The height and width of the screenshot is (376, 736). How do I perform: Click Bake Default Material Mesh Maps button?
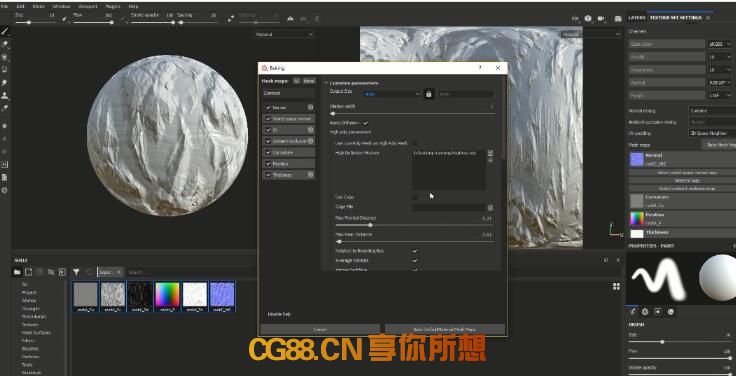(x=445, y=330)
